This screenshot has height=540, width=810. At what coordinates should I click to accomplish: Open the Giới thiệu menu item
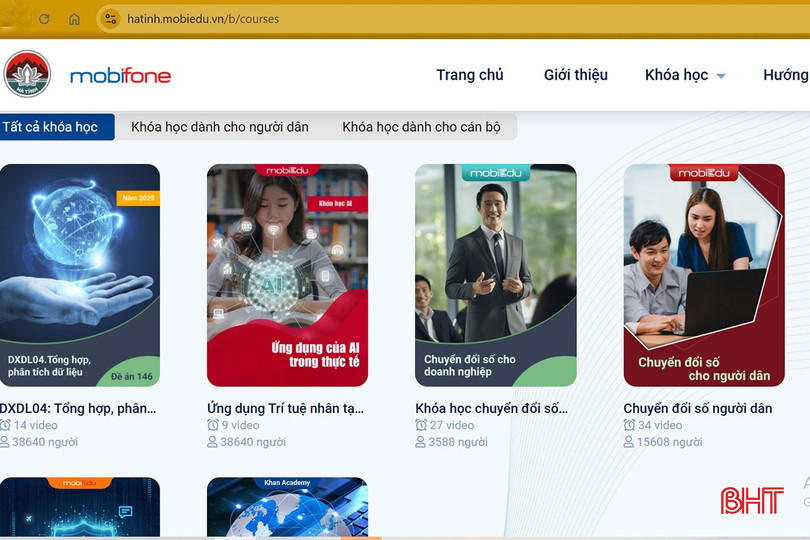pos(575,75)
